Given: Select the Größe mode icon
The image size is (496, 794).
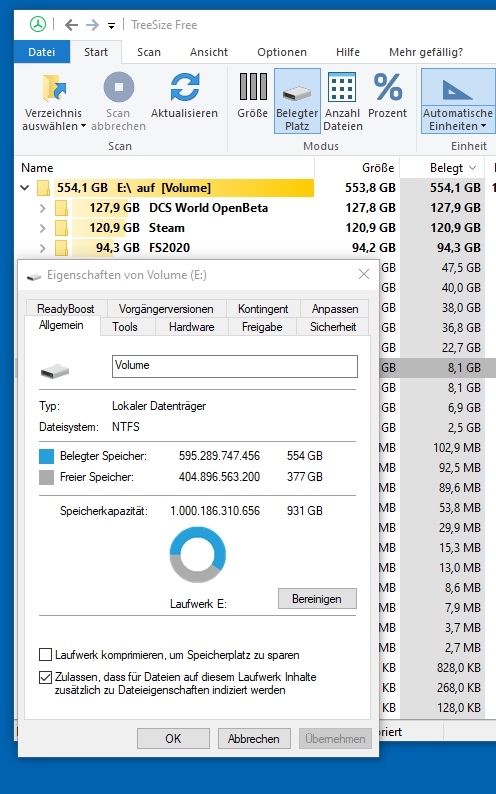Looking at the screenshot, I should 253,87.
